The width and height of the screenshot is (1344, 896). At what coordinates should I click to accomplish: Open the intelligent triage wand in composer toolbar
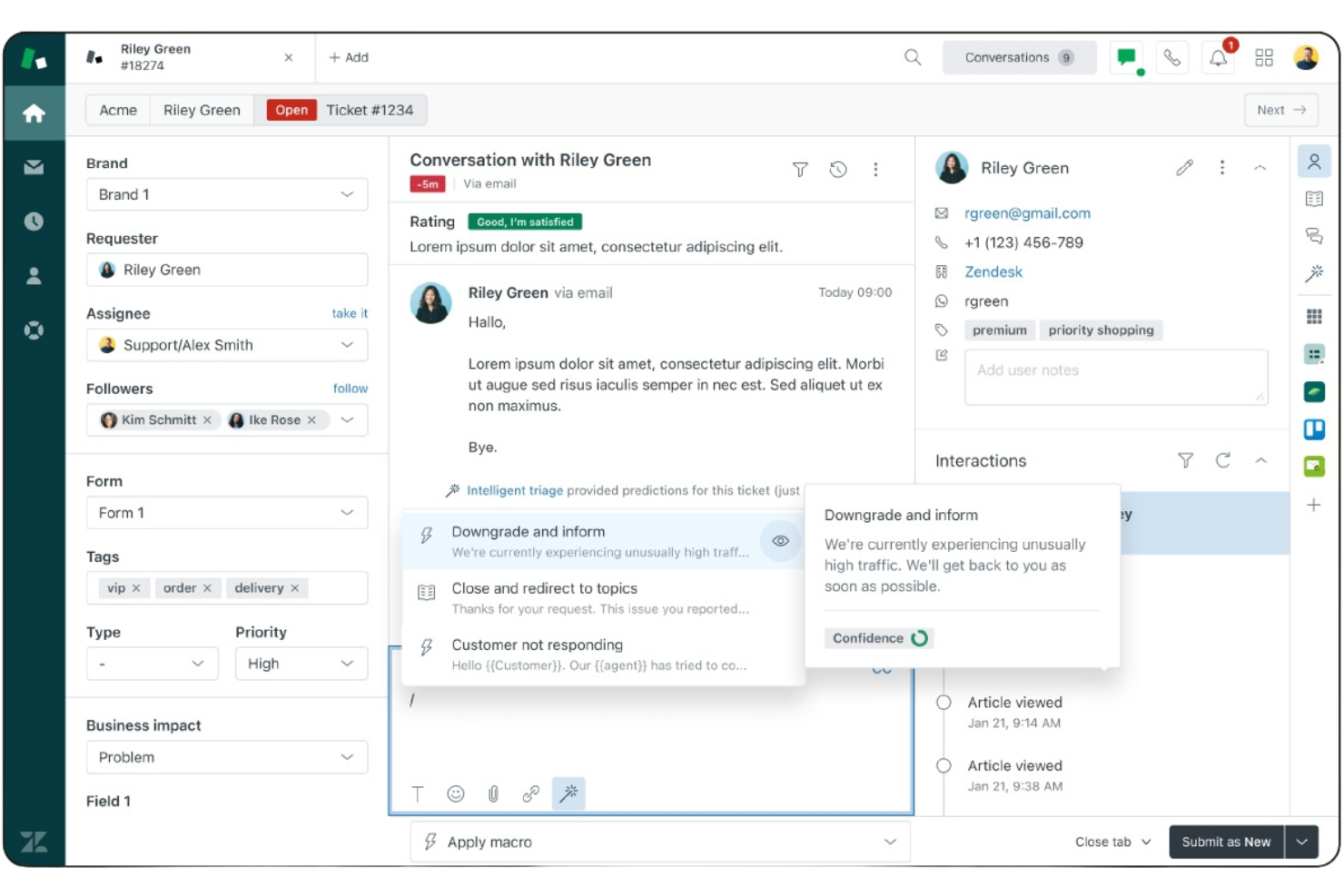568,793
